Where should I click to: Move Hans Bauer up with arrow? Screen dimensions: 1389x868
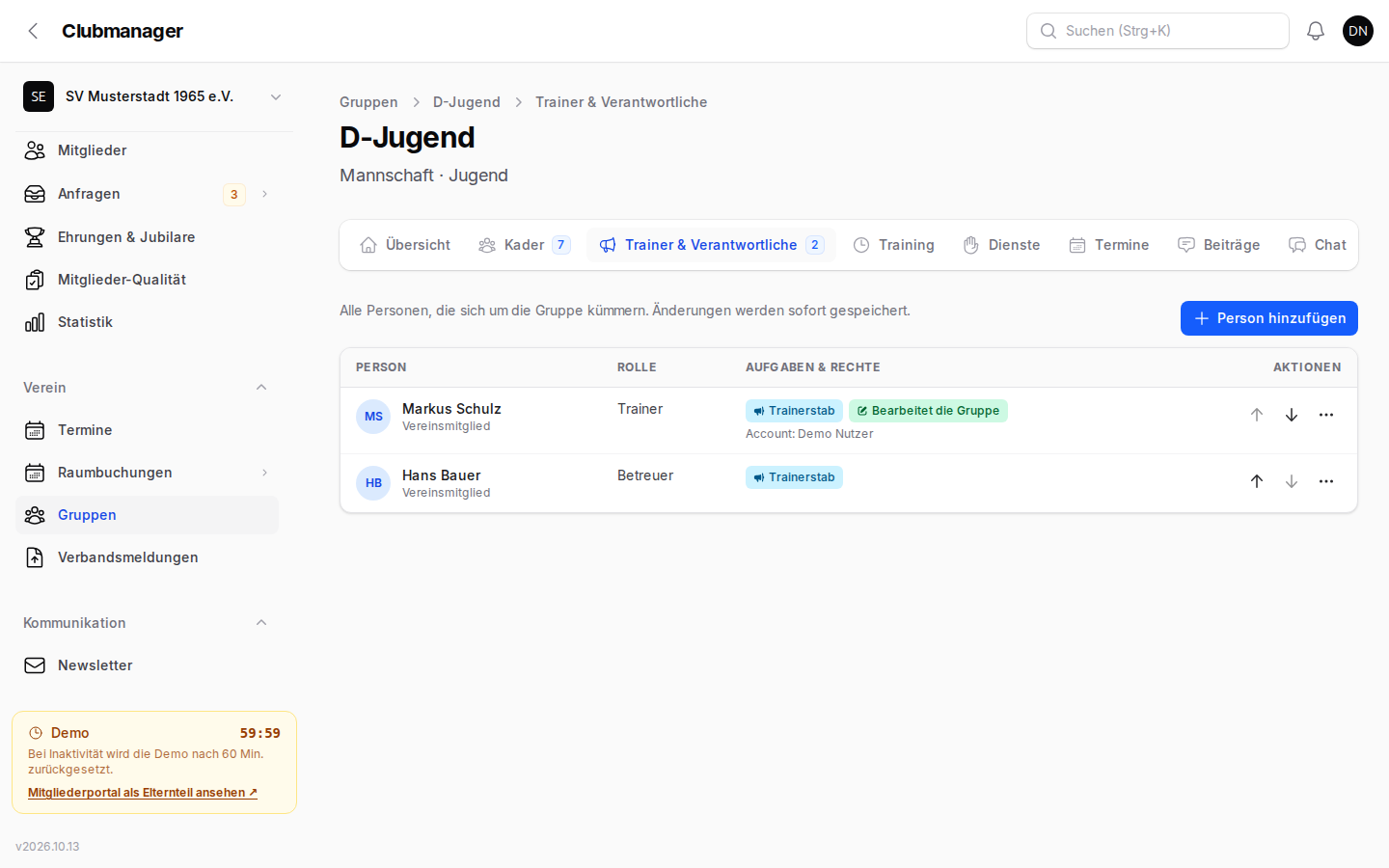coord(1257,481)
